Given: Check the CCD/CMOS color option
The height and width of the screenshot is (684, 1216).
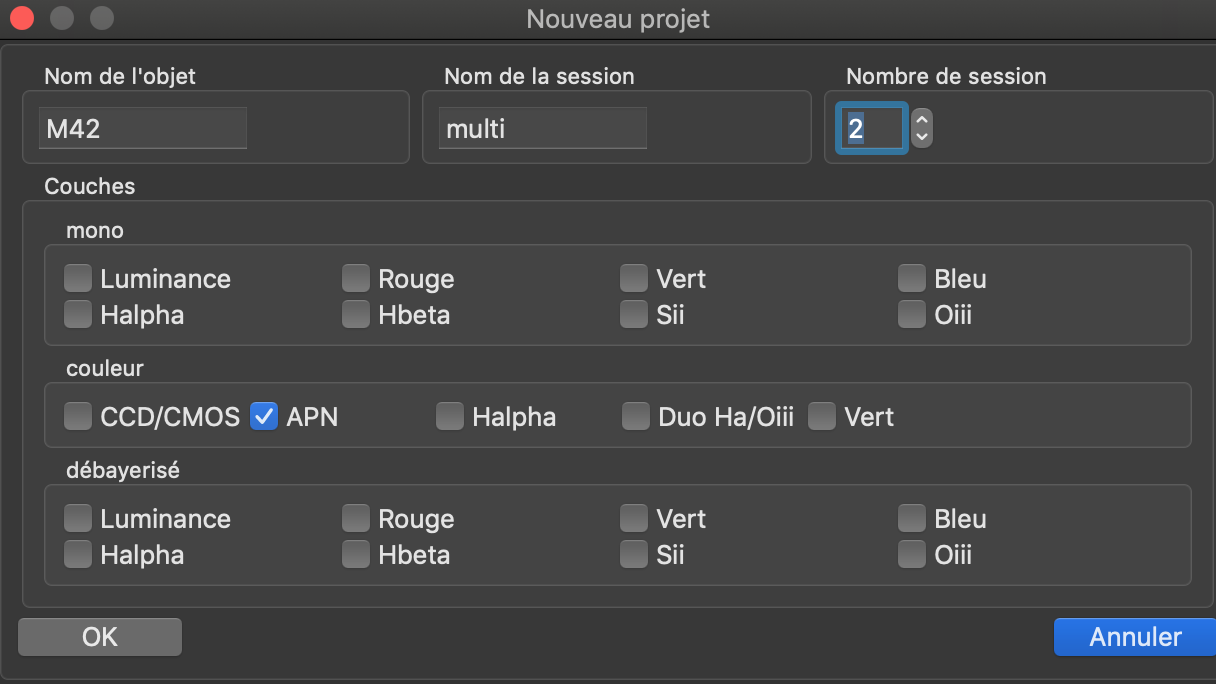Looking at the screenshot, I should tap(78, 416).
